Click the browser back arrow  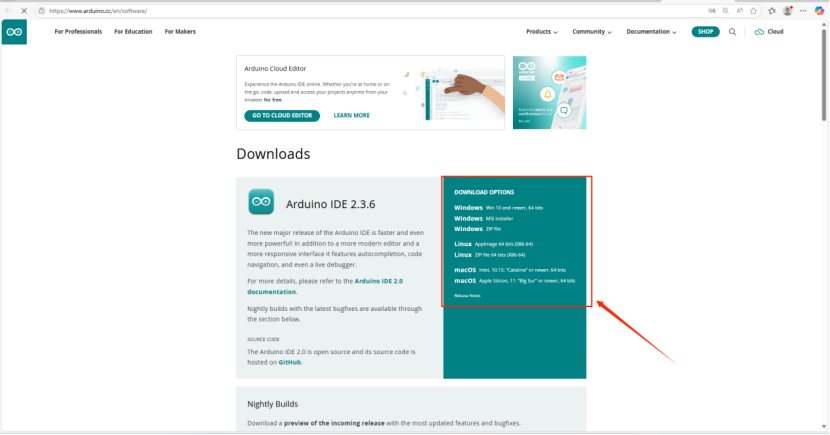pyautogui.click(x=8, y=10)
